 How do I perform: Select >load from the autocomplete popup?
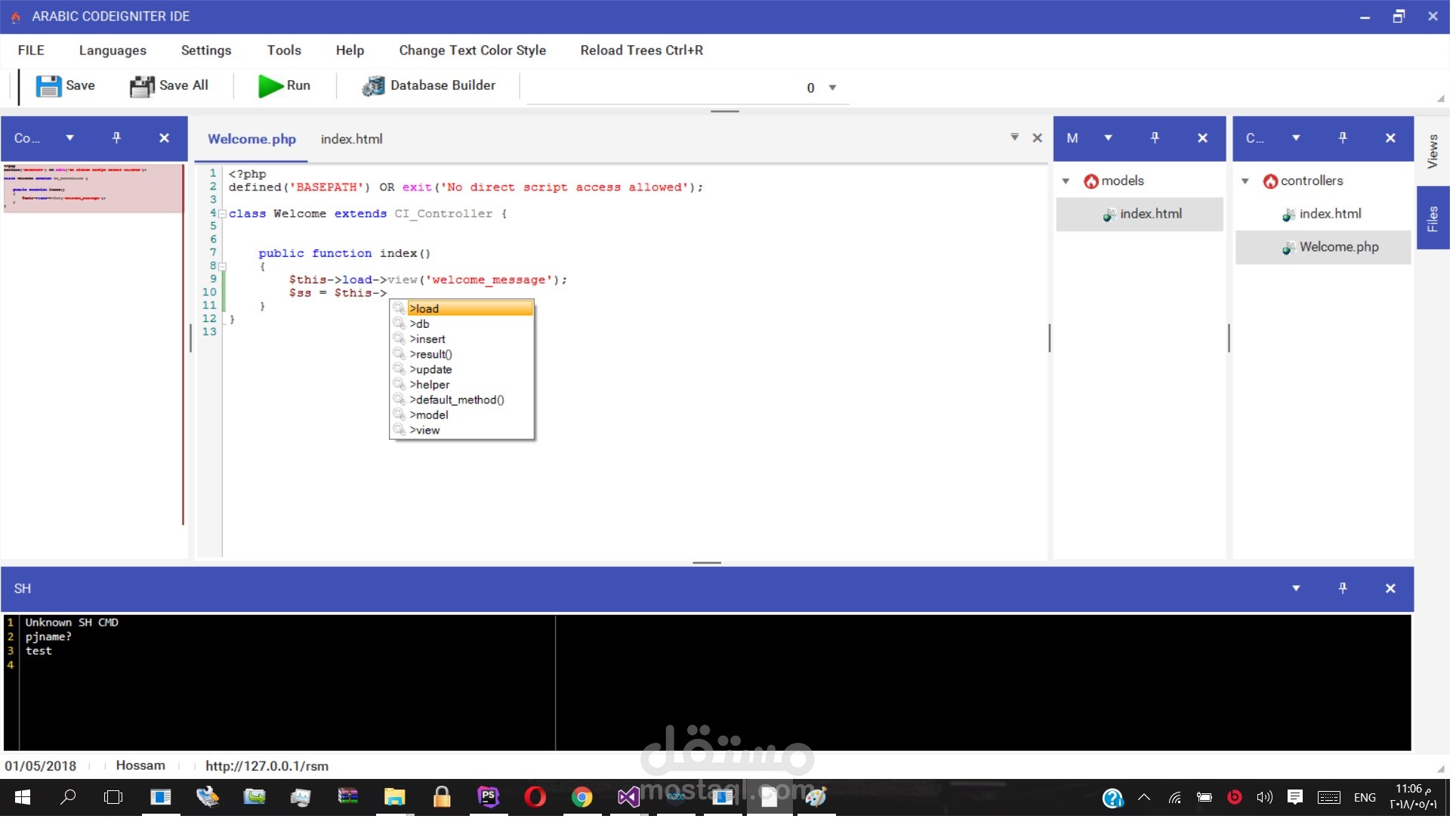[425, 308]
